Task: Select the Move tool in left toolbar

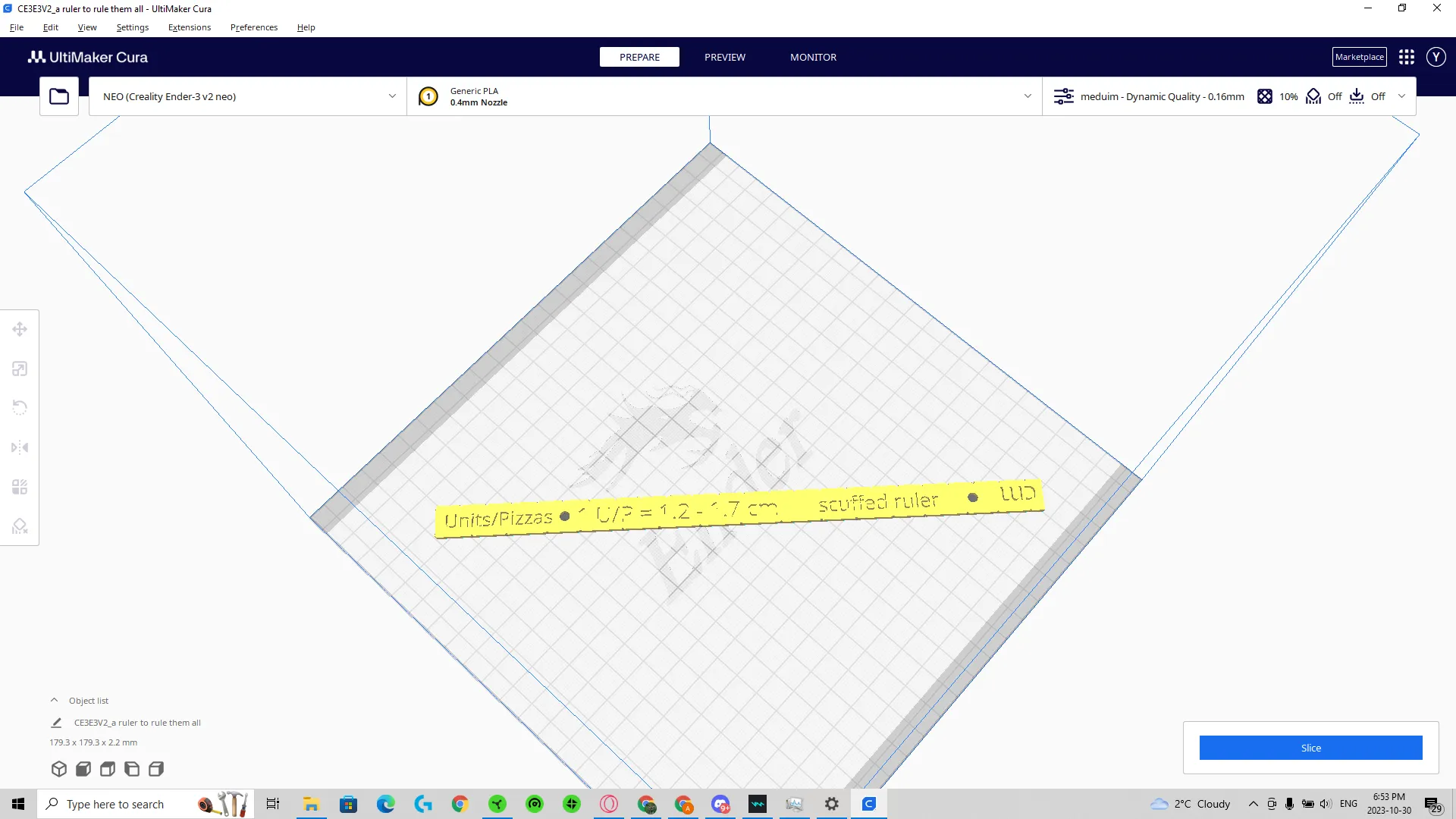Action: (x=20, y=329)
